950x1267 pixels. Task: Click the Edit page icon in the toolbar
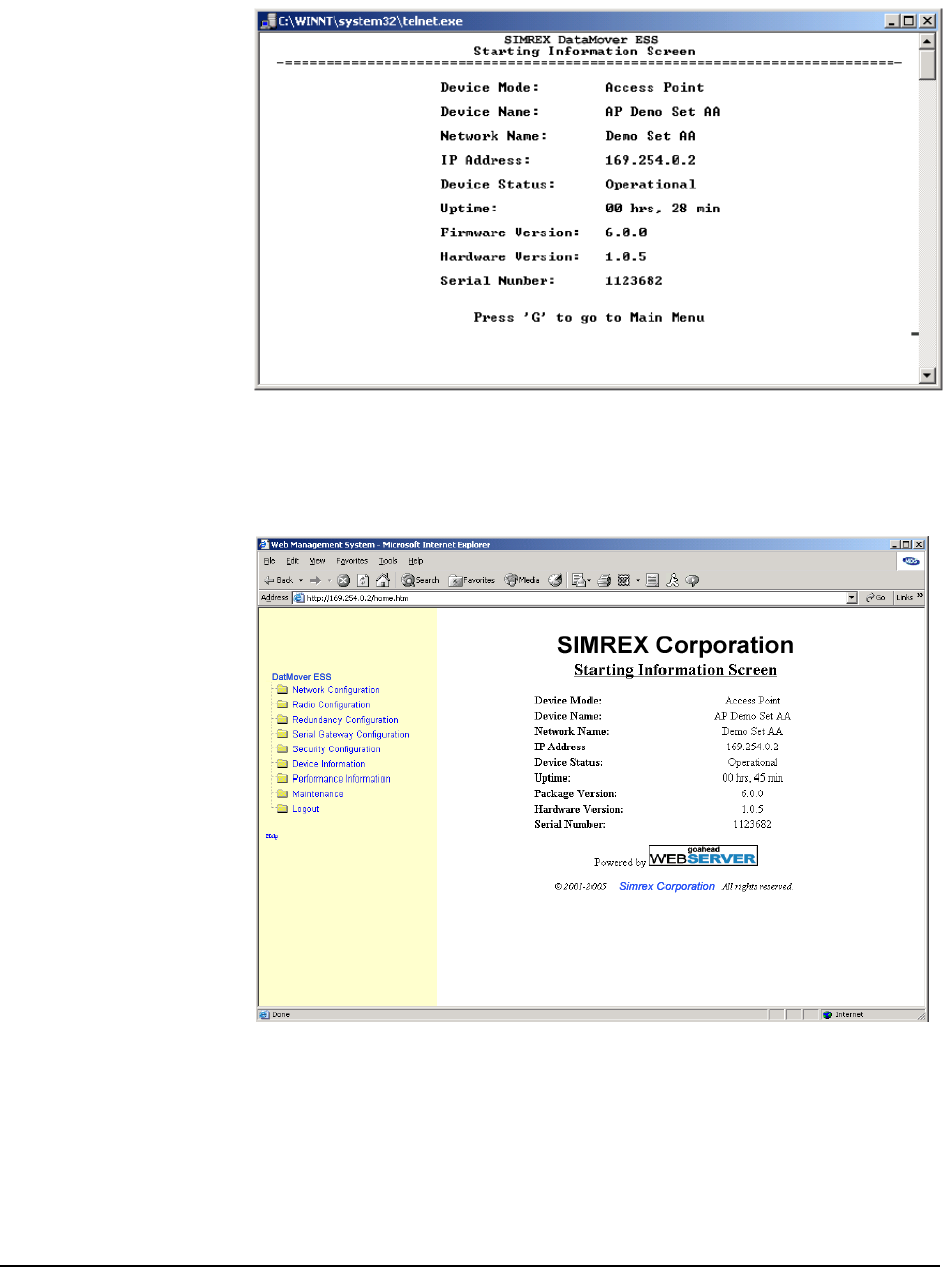pyautogui.click(x=624, y=580)
